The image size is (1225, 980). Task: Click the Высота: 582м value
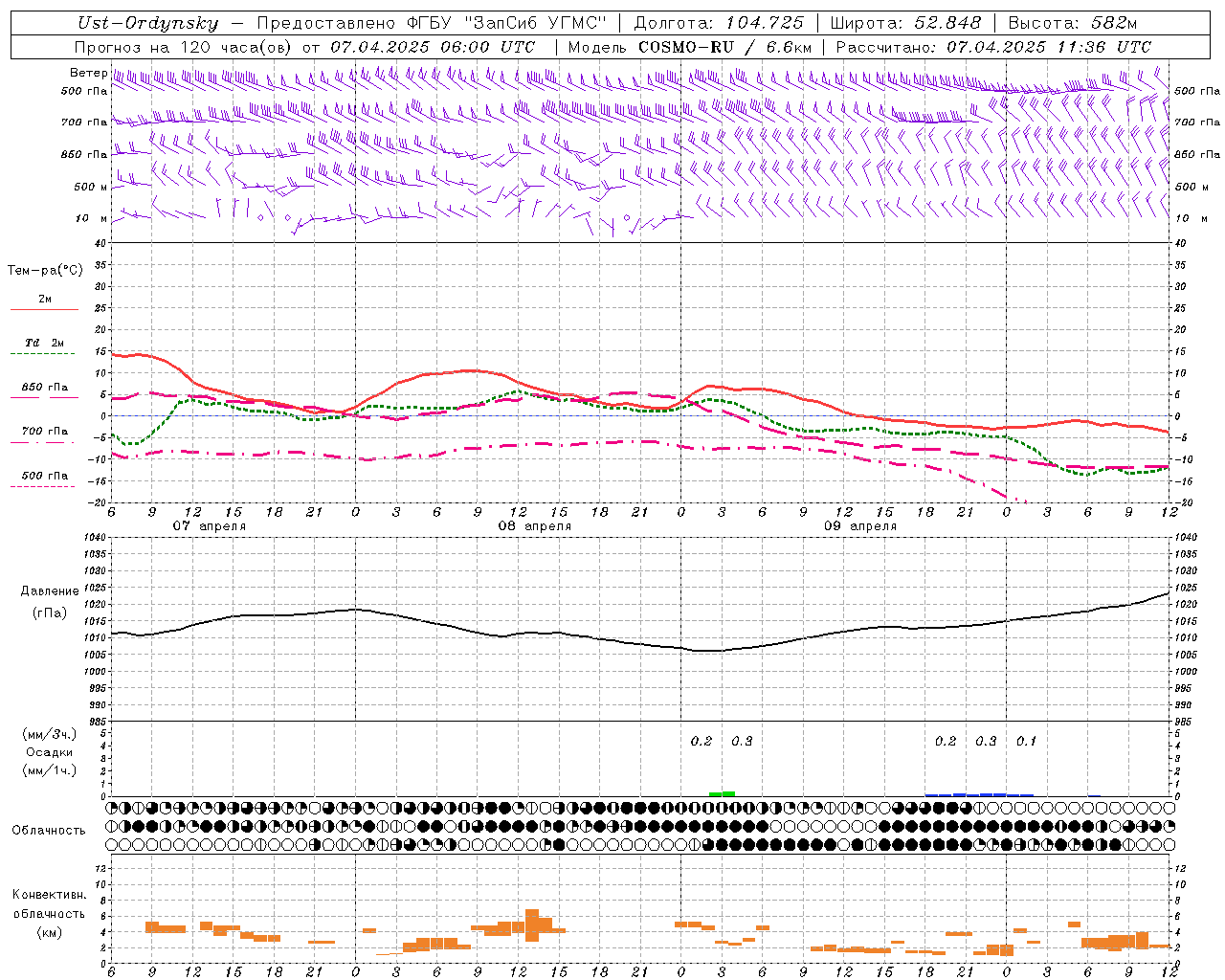(x=1072, y=23)
